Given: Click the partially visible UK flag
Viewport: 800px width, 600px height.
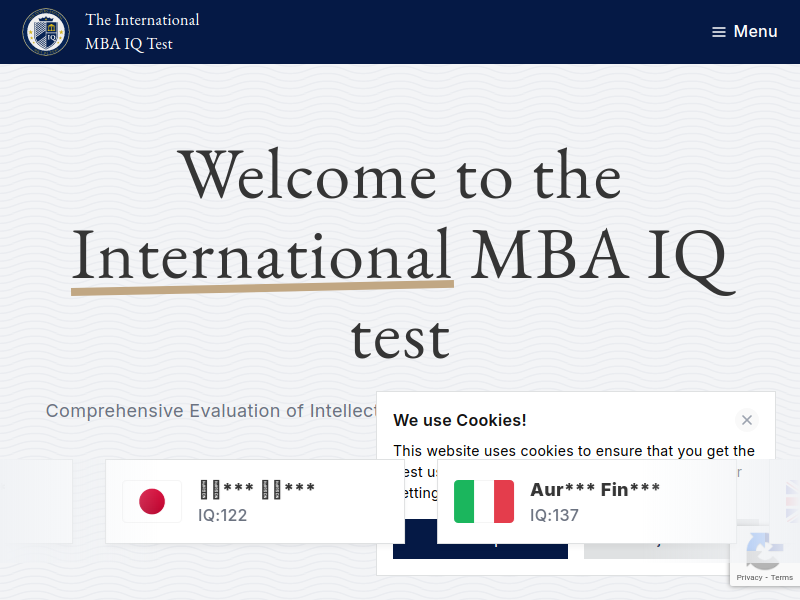Looking at the screenshot, I should pyautogui.click(x=791, y=501).
